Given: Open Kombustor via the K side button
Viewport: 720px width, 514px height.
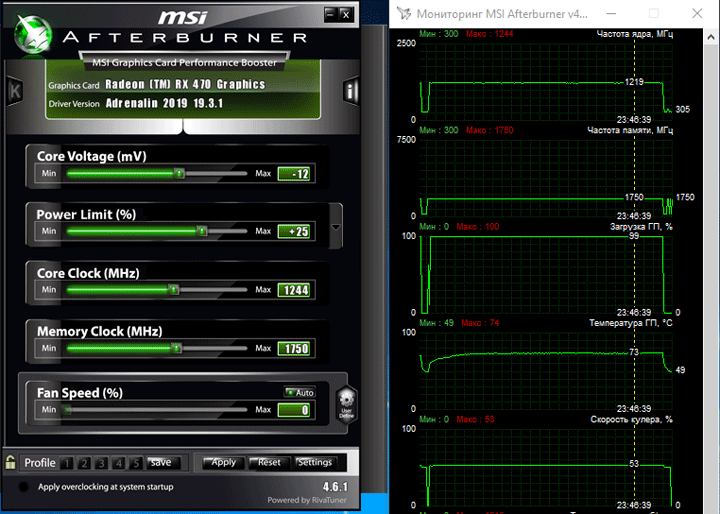Looking at the screenshot, I should pyautogui.click(x=15, y=91).
